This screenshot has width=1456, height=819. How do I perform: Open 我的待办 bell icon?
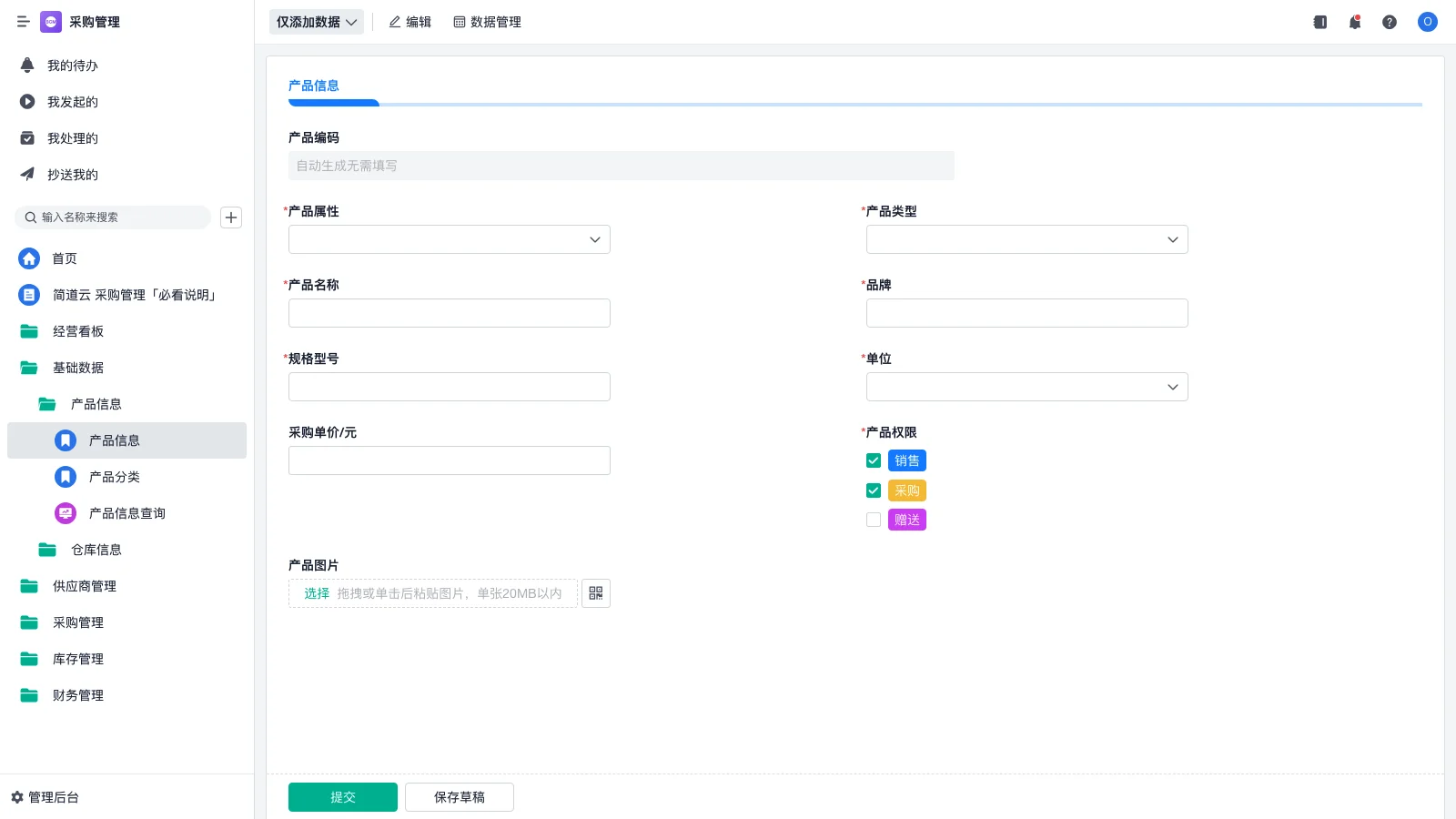tap(27, 66)
